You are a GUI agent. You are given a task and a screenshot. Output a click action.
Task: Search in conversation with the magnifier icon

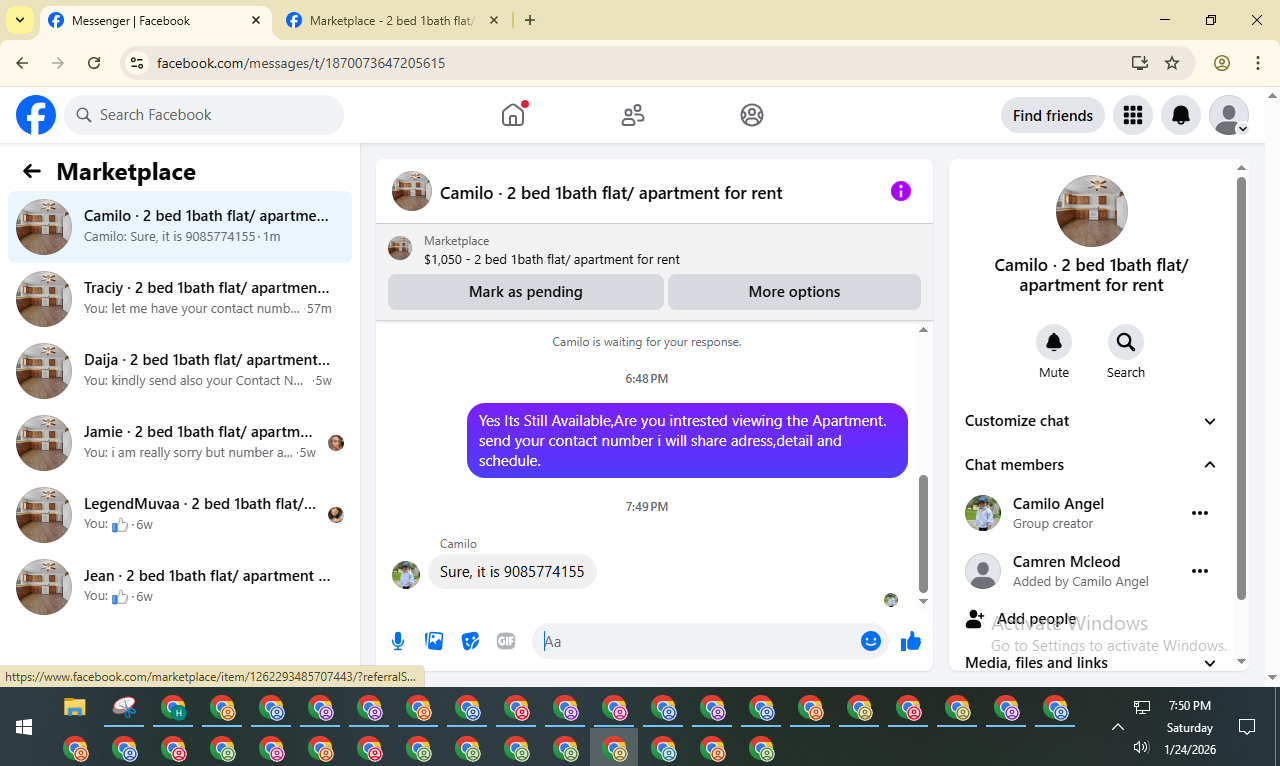(1126, 342)
